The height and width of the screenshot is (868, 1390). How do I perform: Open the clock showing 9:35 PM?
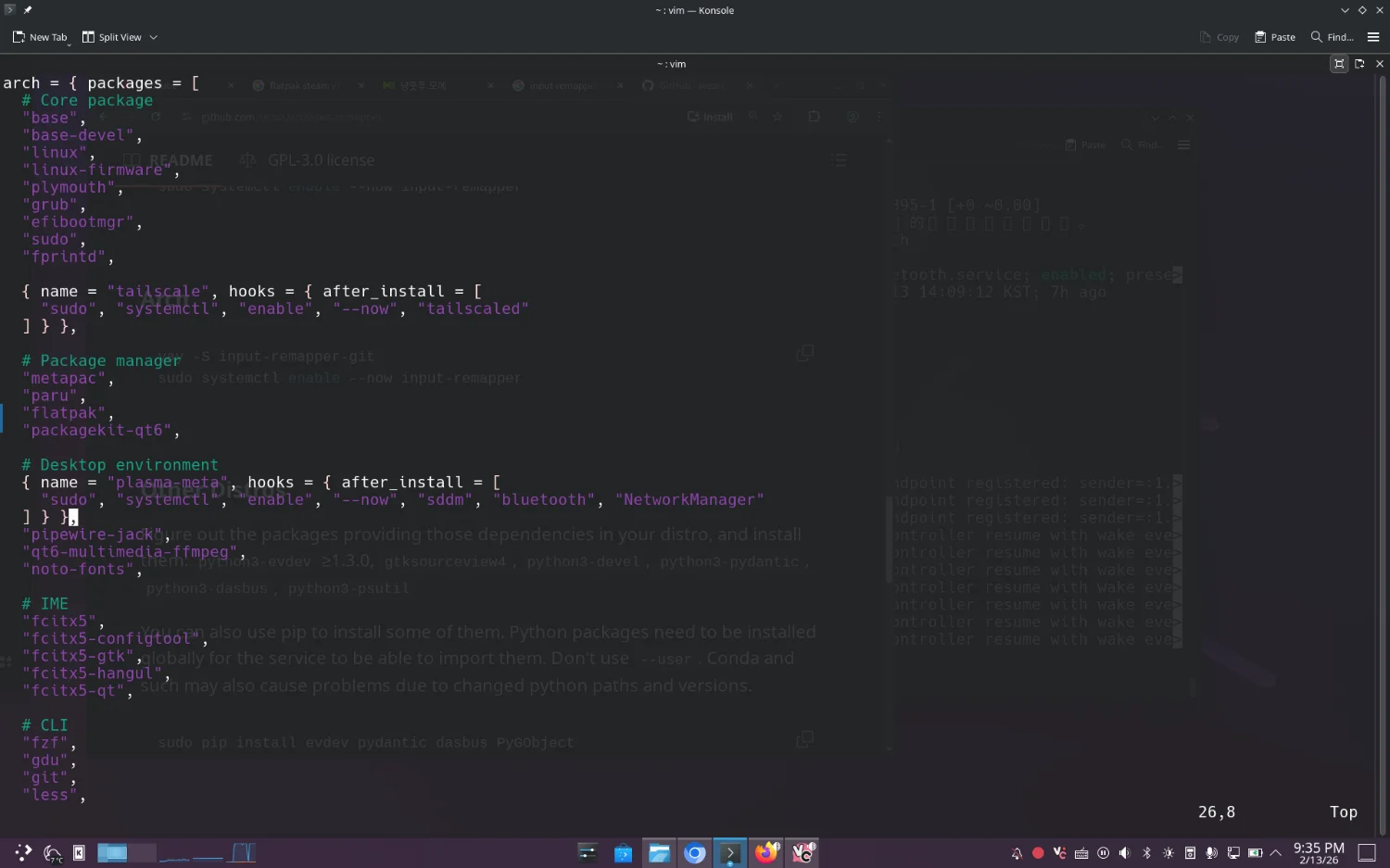[x=1318, y=853]
